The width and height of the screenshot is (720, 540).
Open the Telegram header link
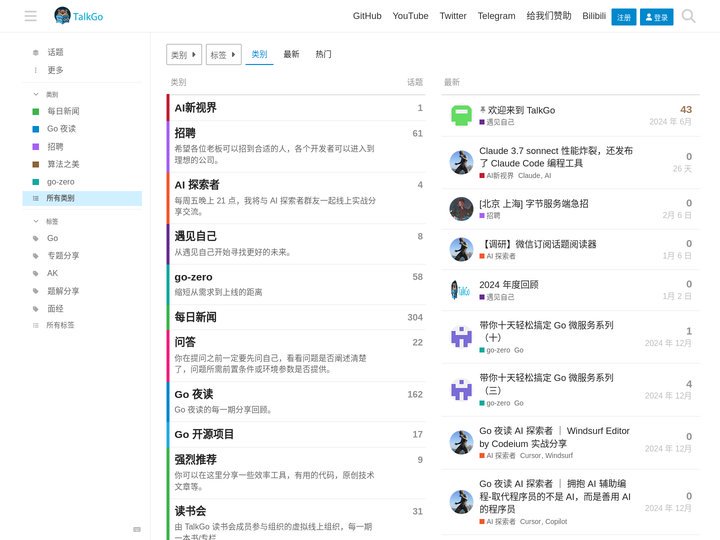pyautogui.click(x=496, y=16)
